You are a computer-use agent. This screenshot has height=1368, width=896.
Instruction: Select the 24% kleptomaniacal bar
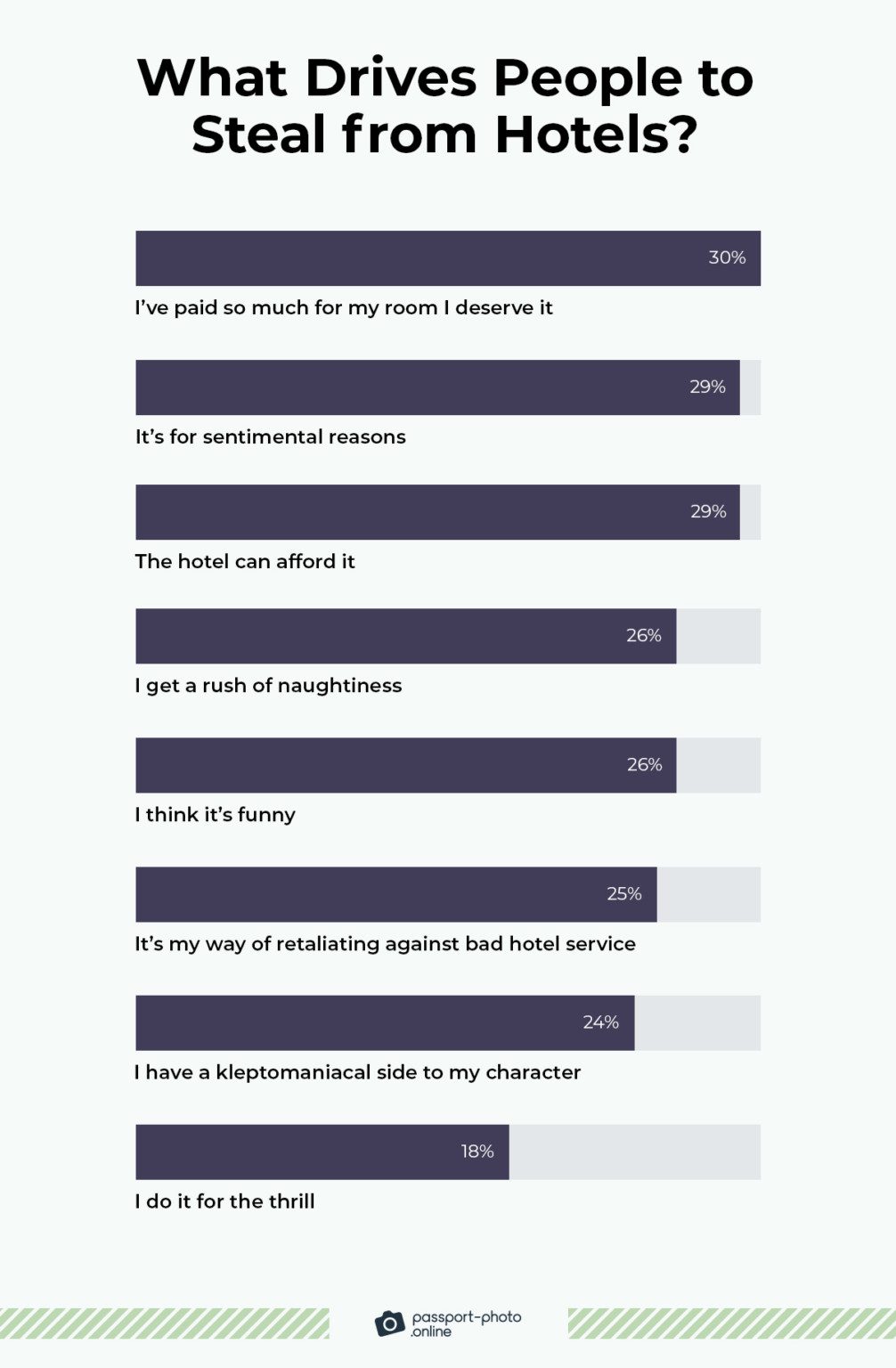(x=385, y=1022)
